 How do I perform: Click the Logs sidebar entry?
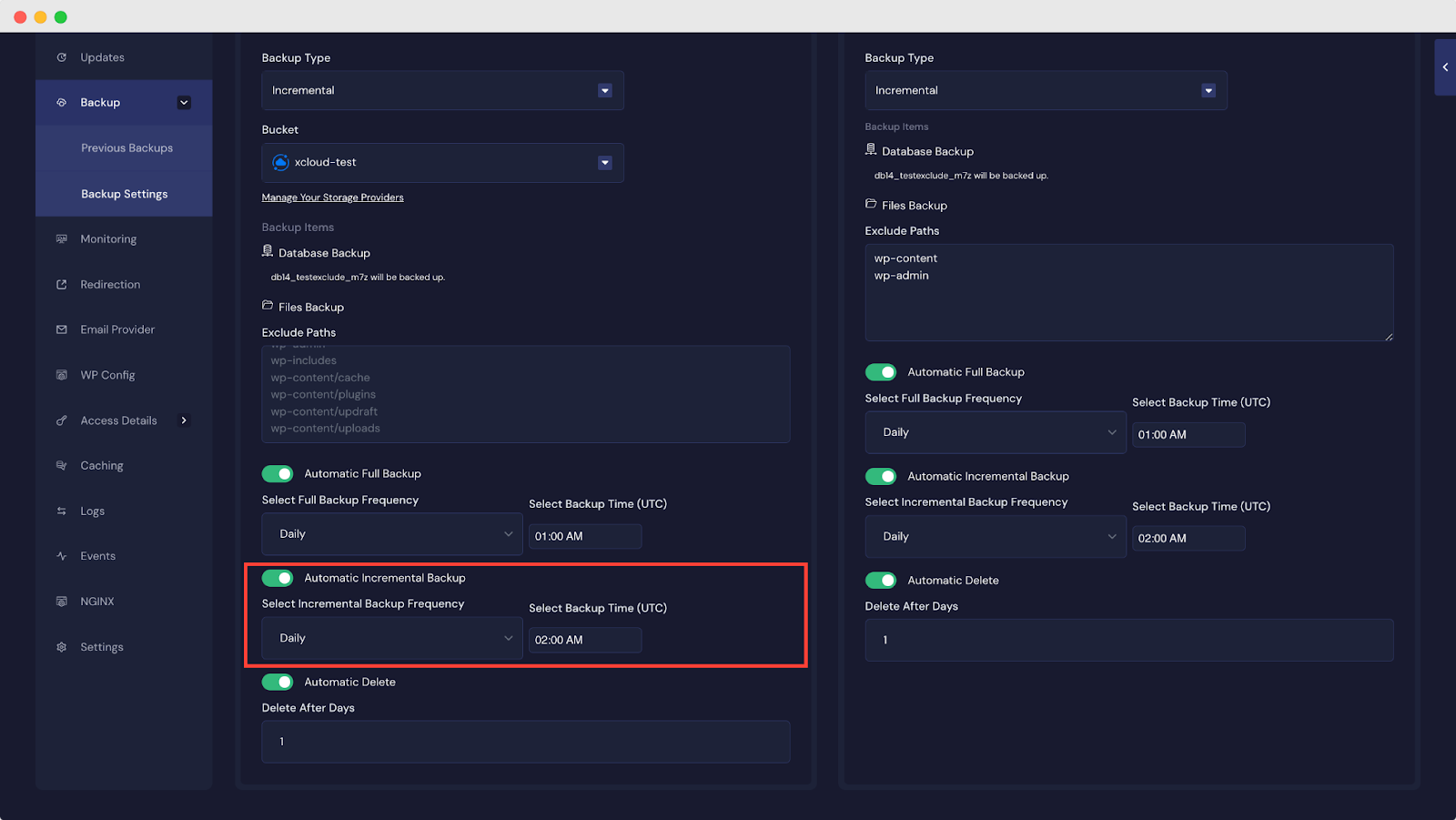(91, 511)
